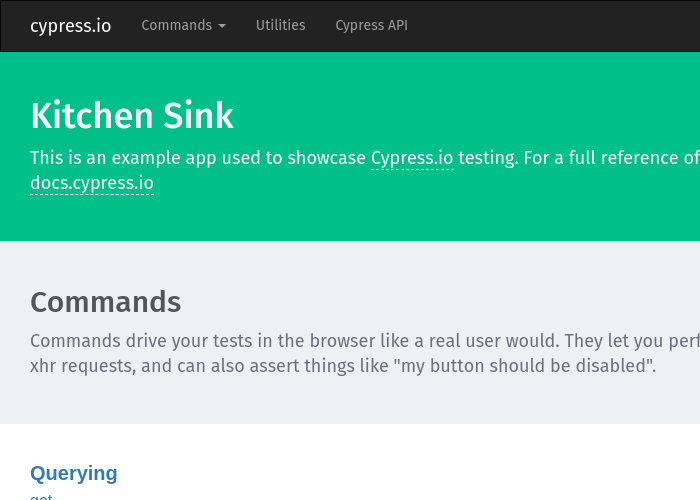Go to the Utilities nav item
Viewport: 700px width, 500px height.
click(280, 25)
